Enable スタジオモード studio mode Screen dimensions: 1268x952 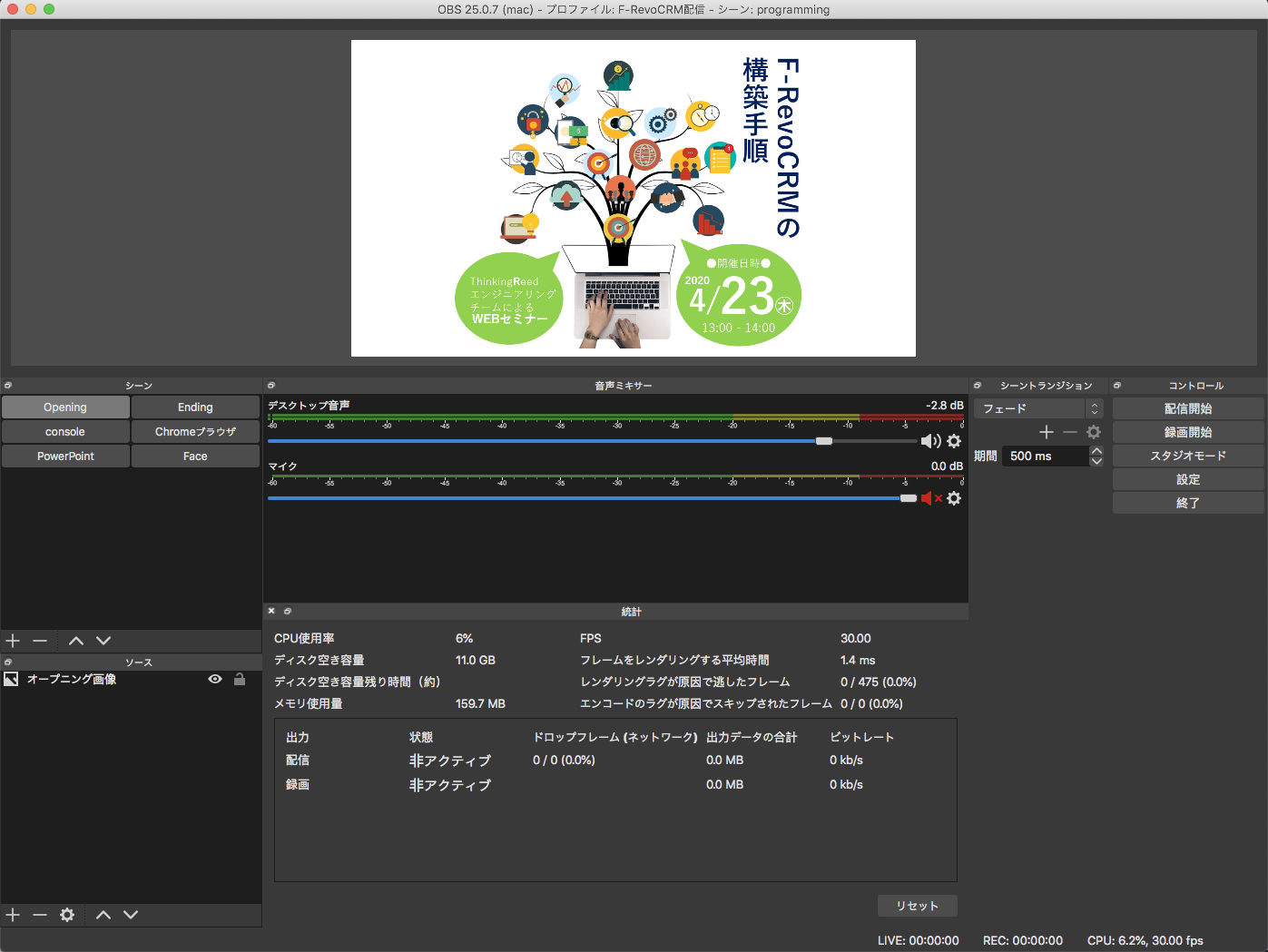click(1188, 456)
